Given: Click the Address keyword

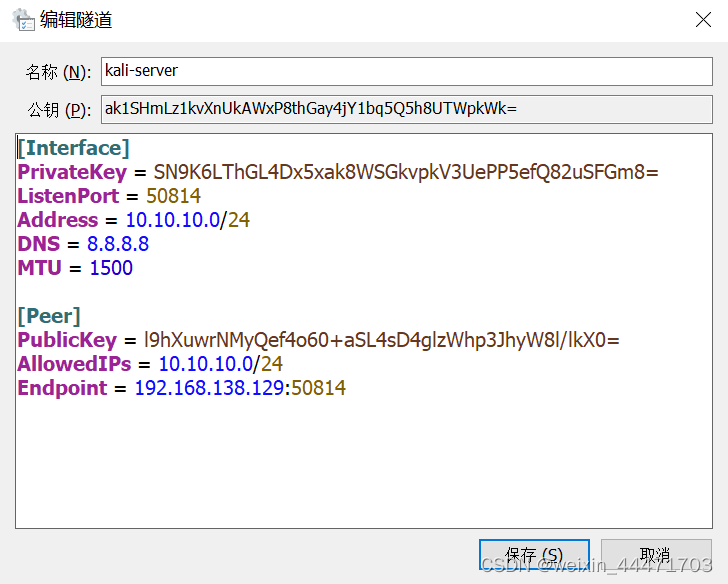Looking at the screenshot, I should 58,220.
